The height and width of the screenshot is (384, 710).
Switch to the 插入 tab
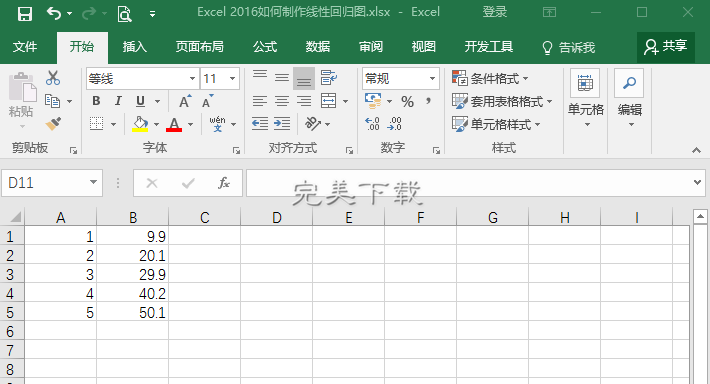(x=134, y=47)
